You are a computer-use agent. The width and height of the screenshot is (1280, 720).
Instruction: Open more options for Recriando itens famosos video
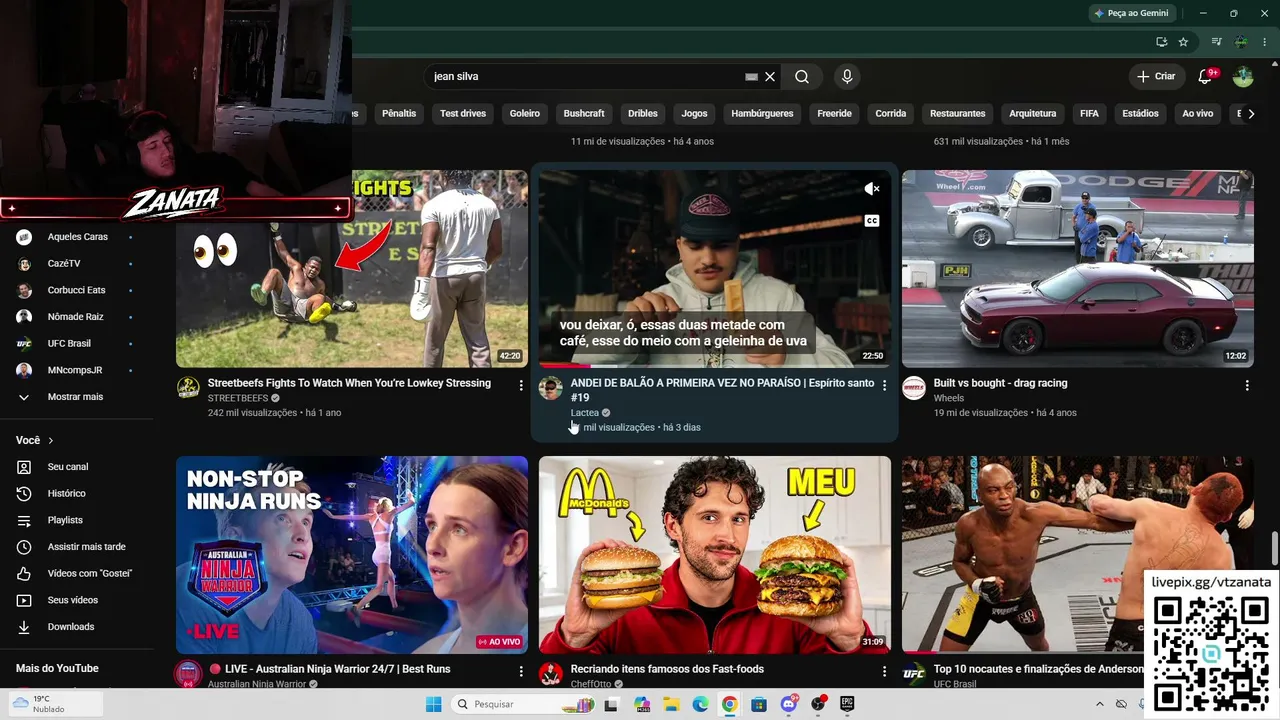click(x=884, y=671)
